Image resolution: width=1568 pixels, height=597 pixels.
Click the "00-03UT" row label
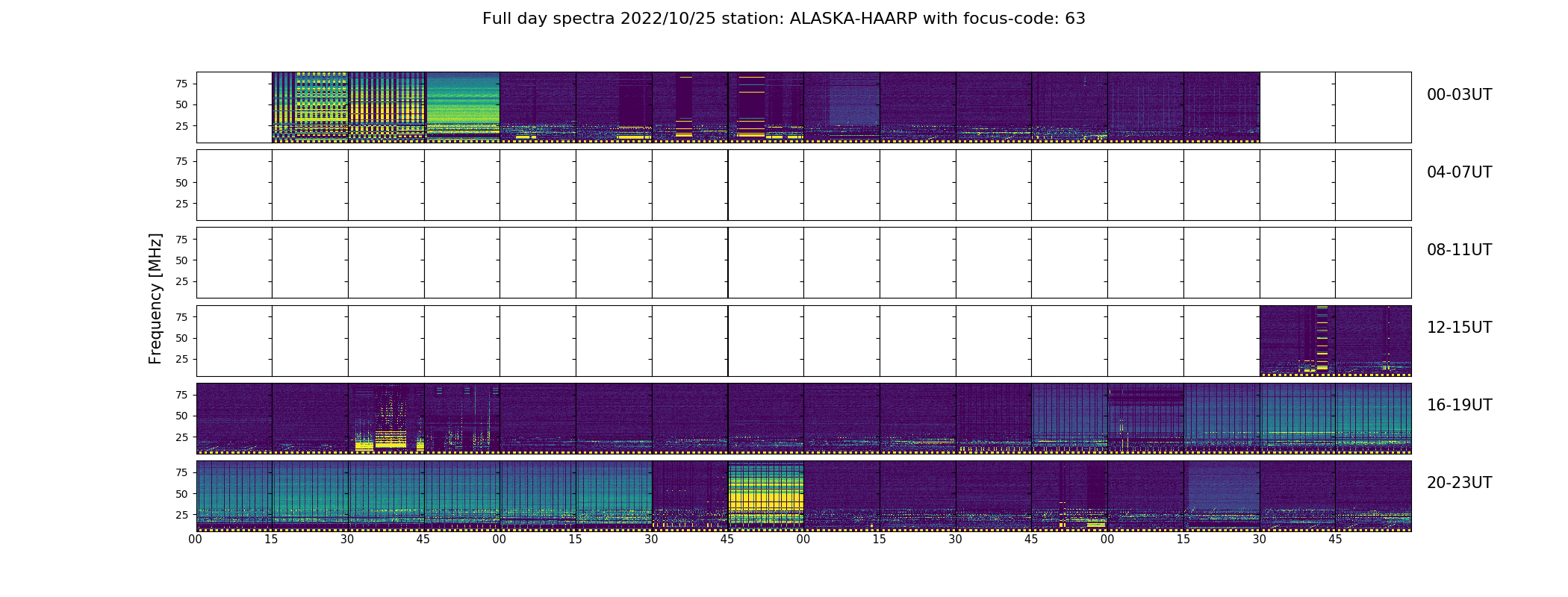click(1459, 95)
